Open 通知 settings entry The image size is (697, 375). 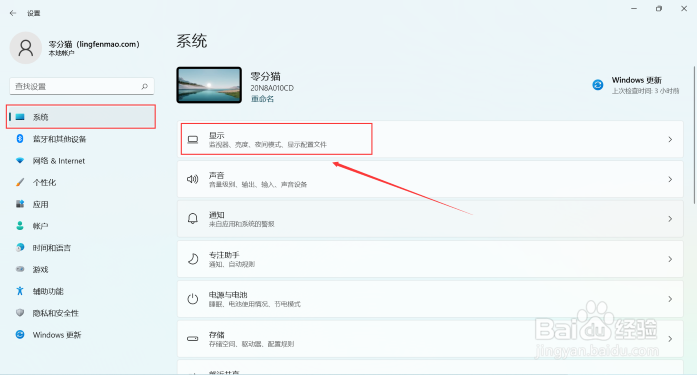(x=430, y=219)
